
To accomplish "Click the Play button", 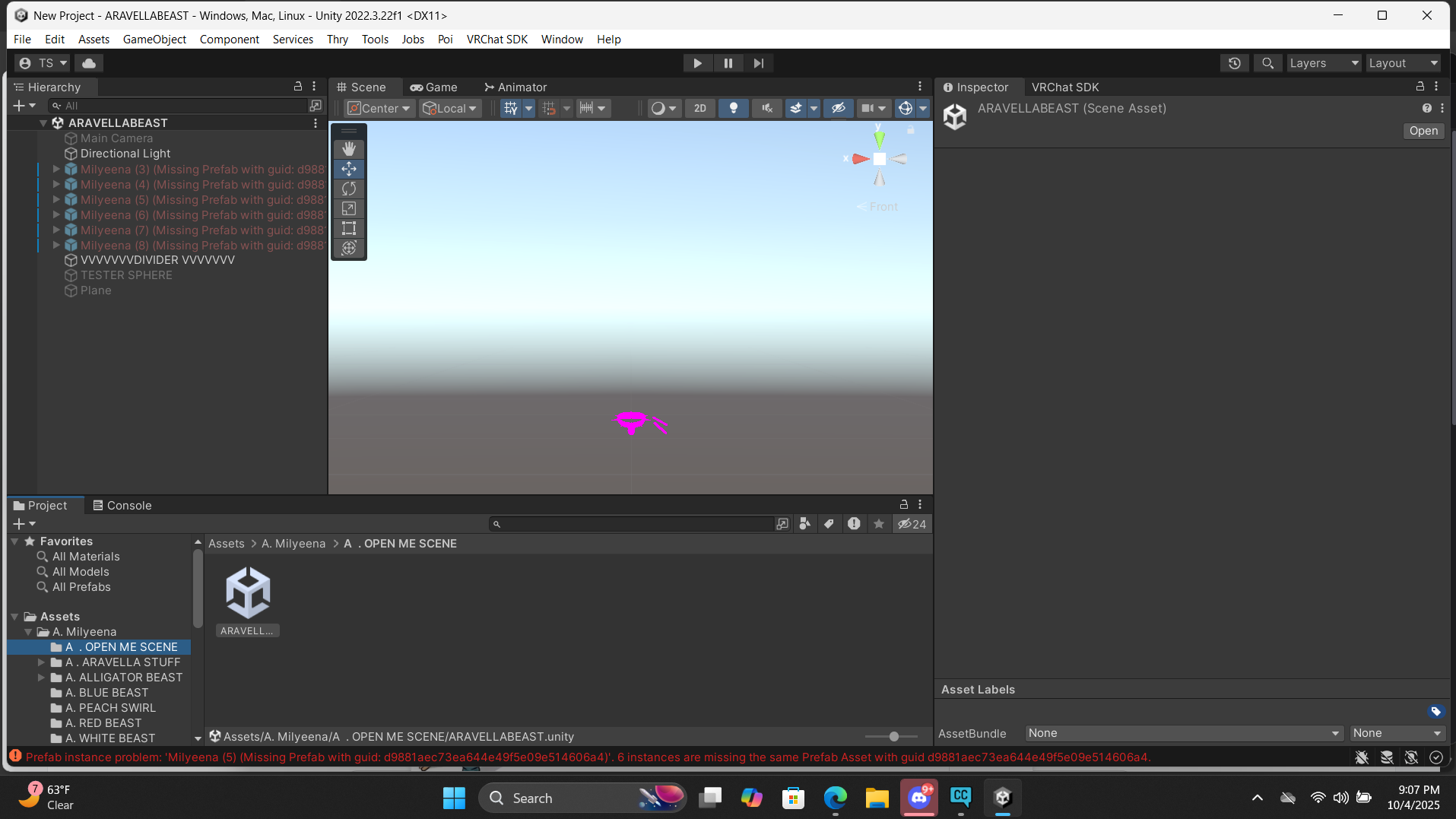I will 697,63.
